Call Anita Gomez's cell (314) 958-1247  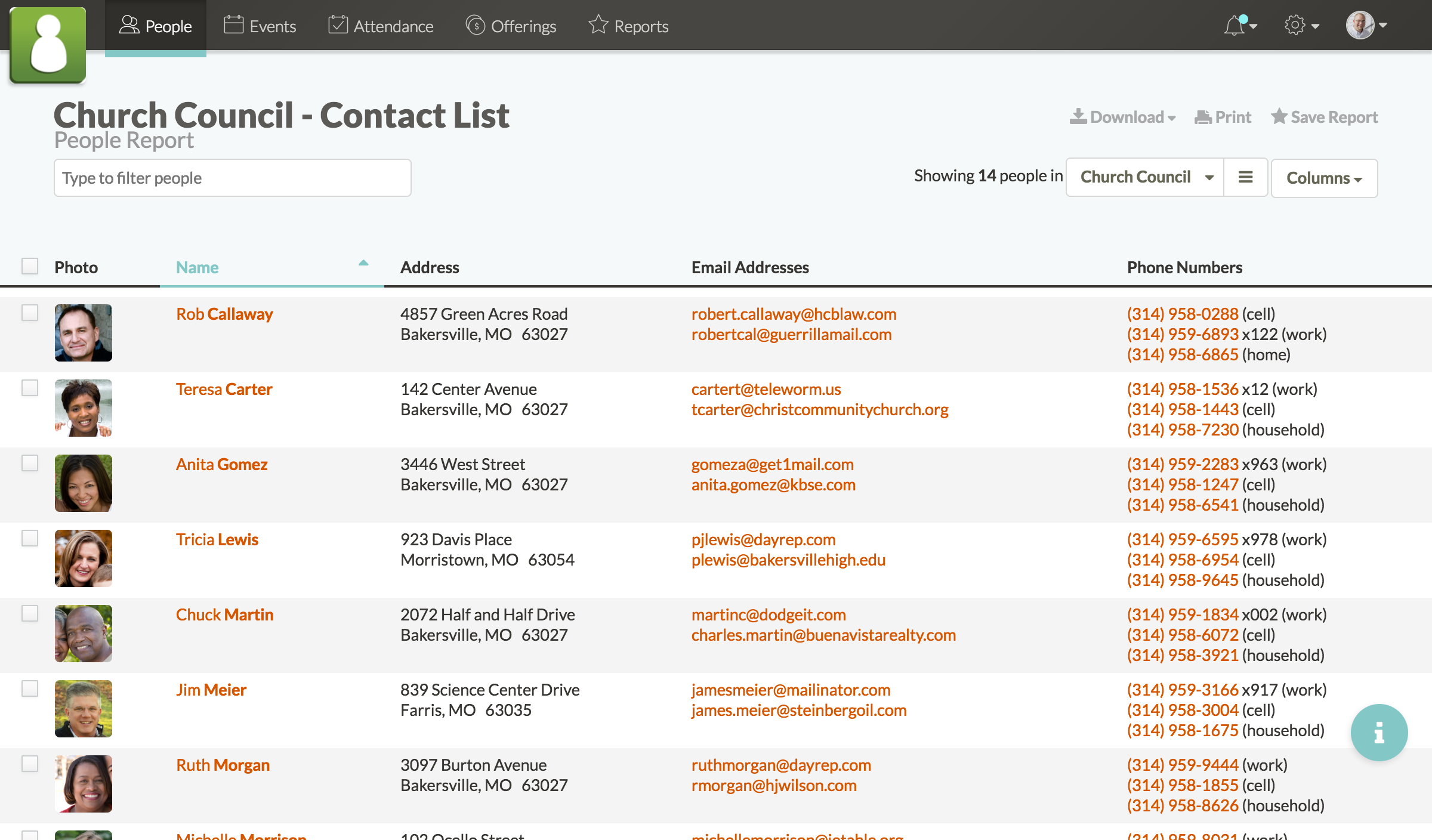[x=1183, y=484]
